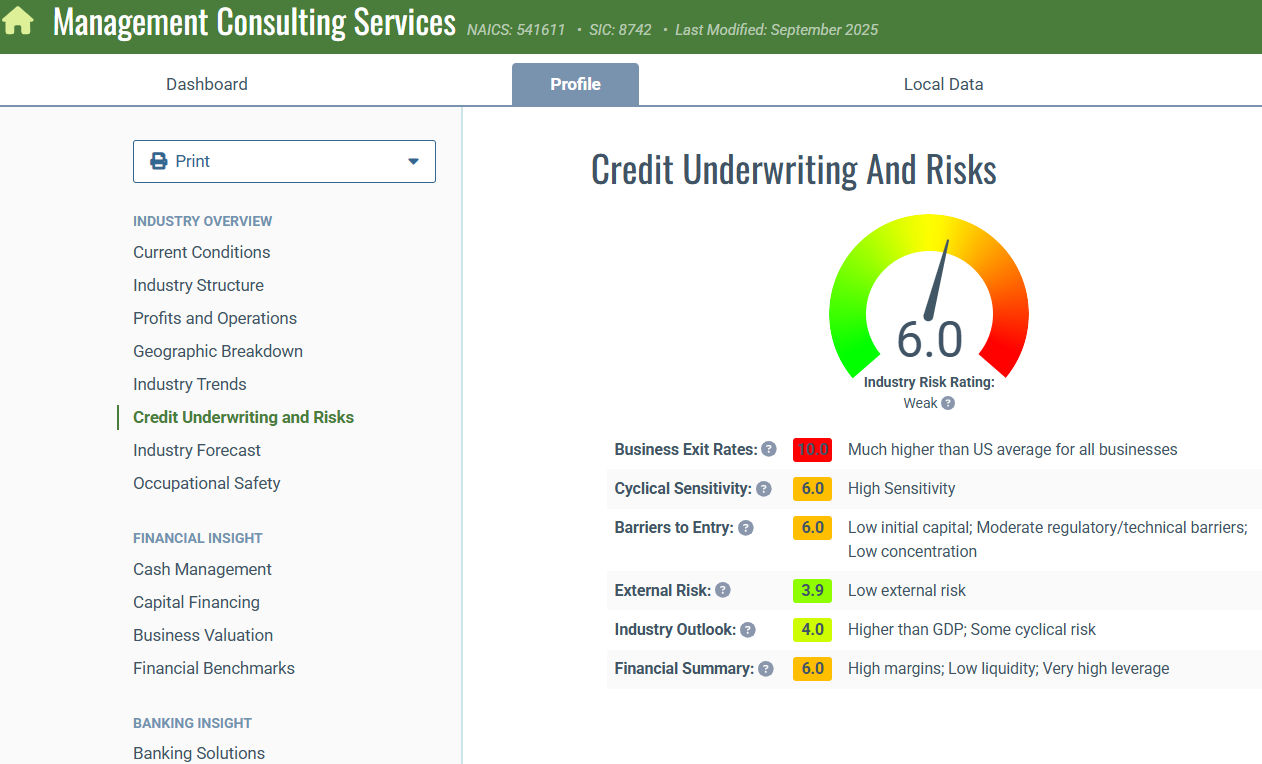Switch to the Local Data tab
The image size is (1262, 764).
943,84
